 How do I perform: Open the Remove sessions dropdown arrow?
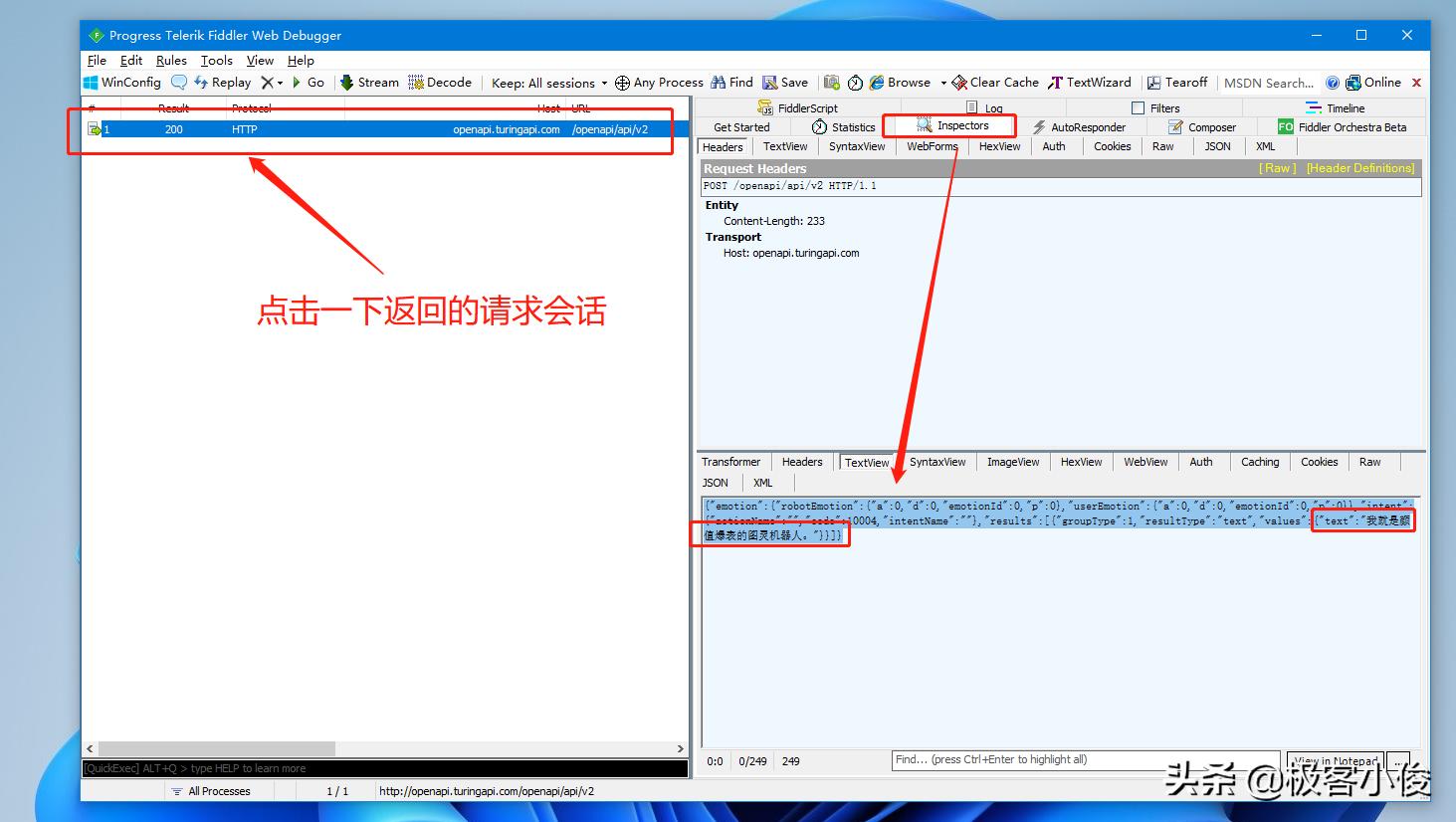280,83
